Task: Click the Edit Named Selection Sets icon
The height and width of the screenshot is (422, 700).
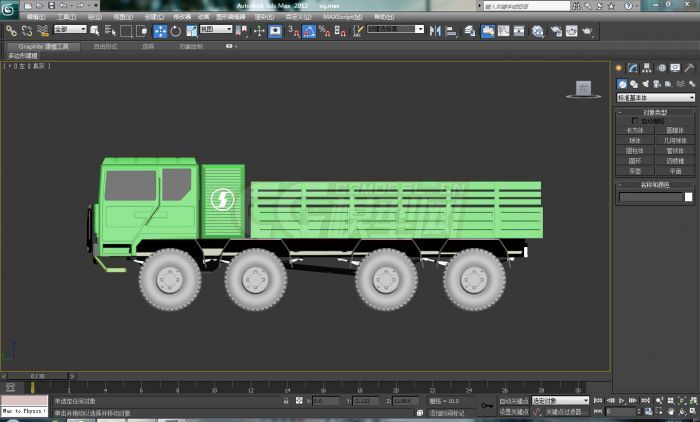Action: [358, 31]
